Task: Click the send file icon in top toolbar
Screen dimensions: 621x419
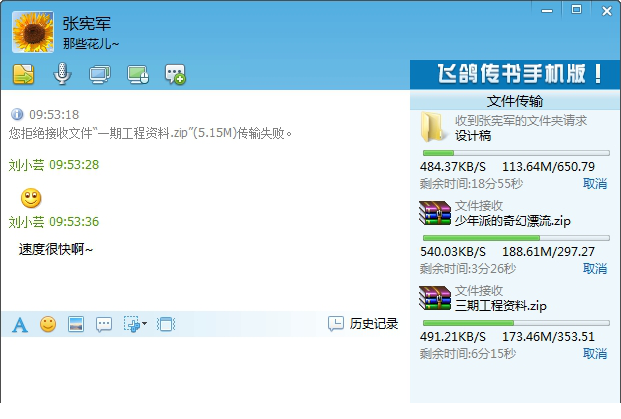Action: click(23, 74)
